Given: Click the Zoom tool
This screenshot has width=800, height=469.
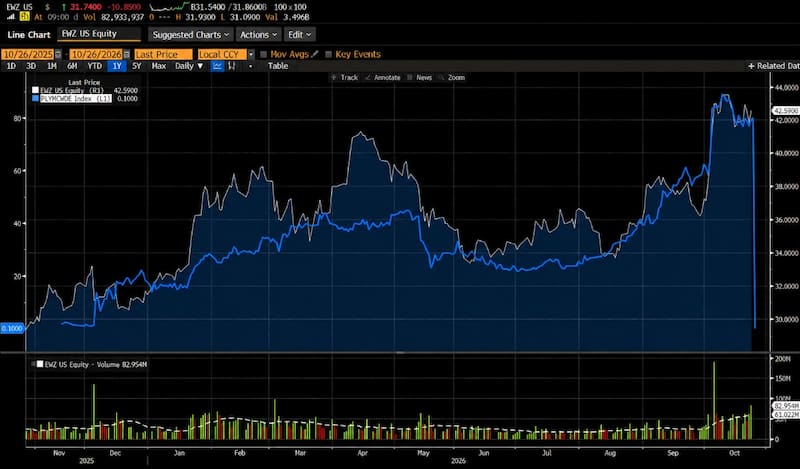Looking at the screenshot, I should [x=452, y=78].
